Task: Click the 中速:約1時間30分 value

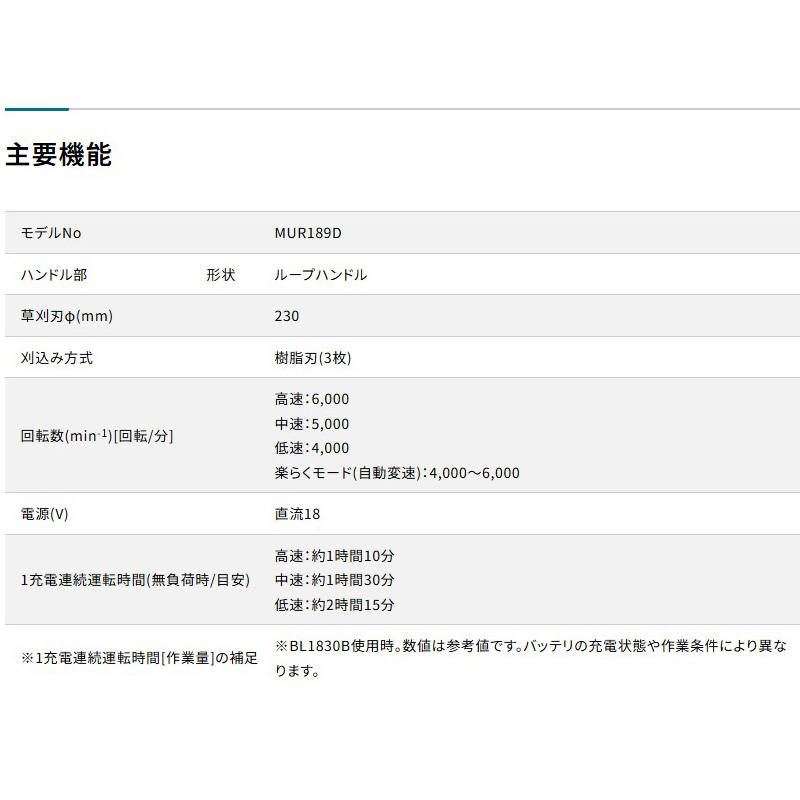Action: click(335, 580)
